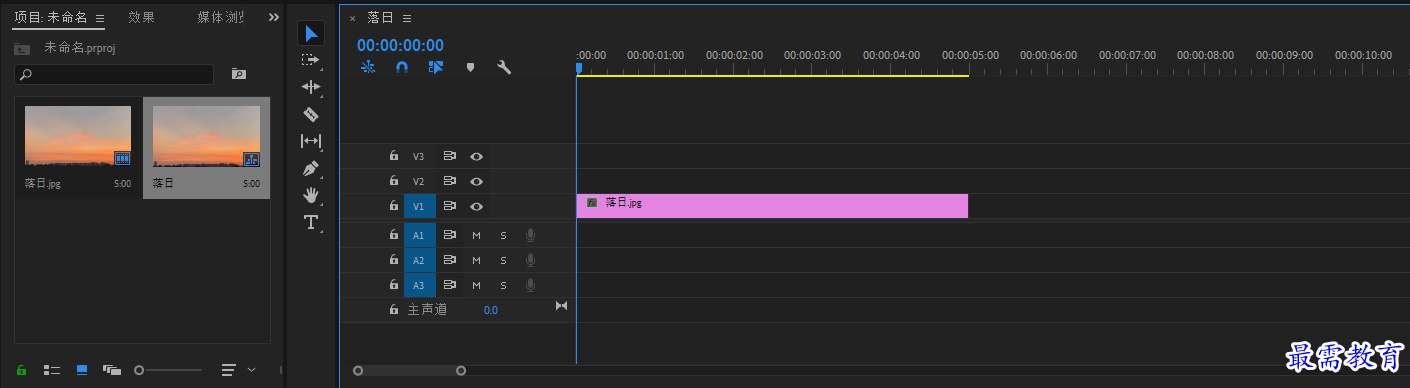This screenshot has width=1410, height=388.
Task: Select the Slip tool
Action: click(311, 141)
